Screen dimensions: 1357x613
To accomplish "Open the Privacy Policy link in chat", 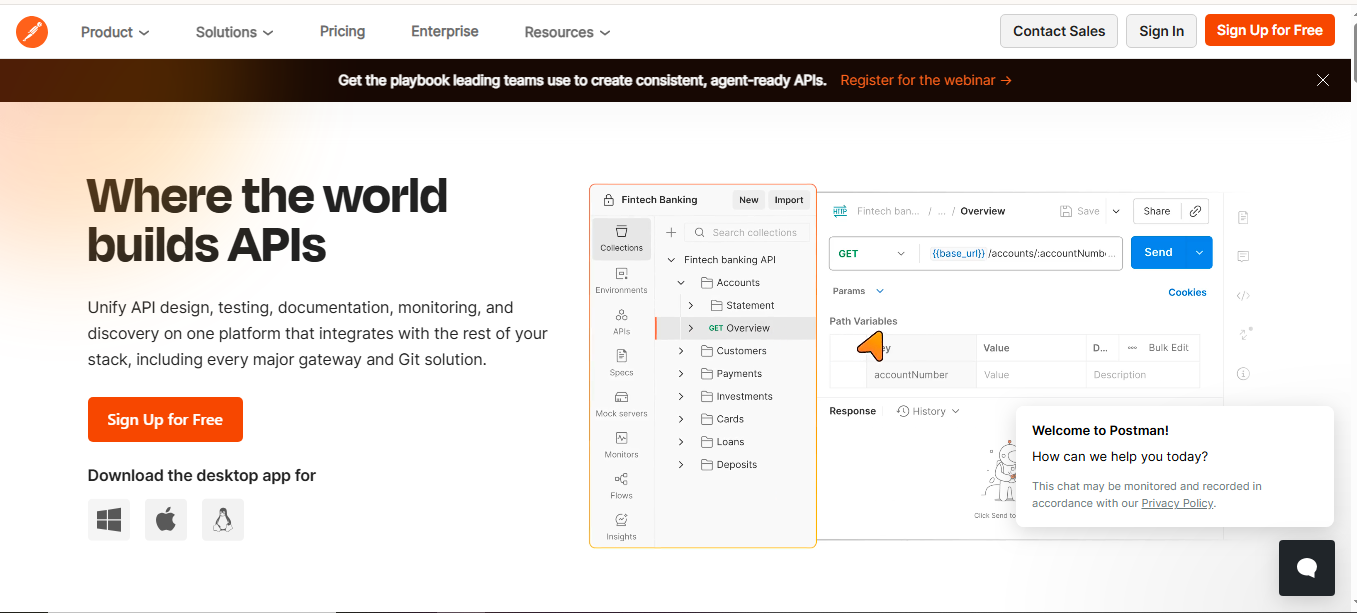I will click(1177, 503).
